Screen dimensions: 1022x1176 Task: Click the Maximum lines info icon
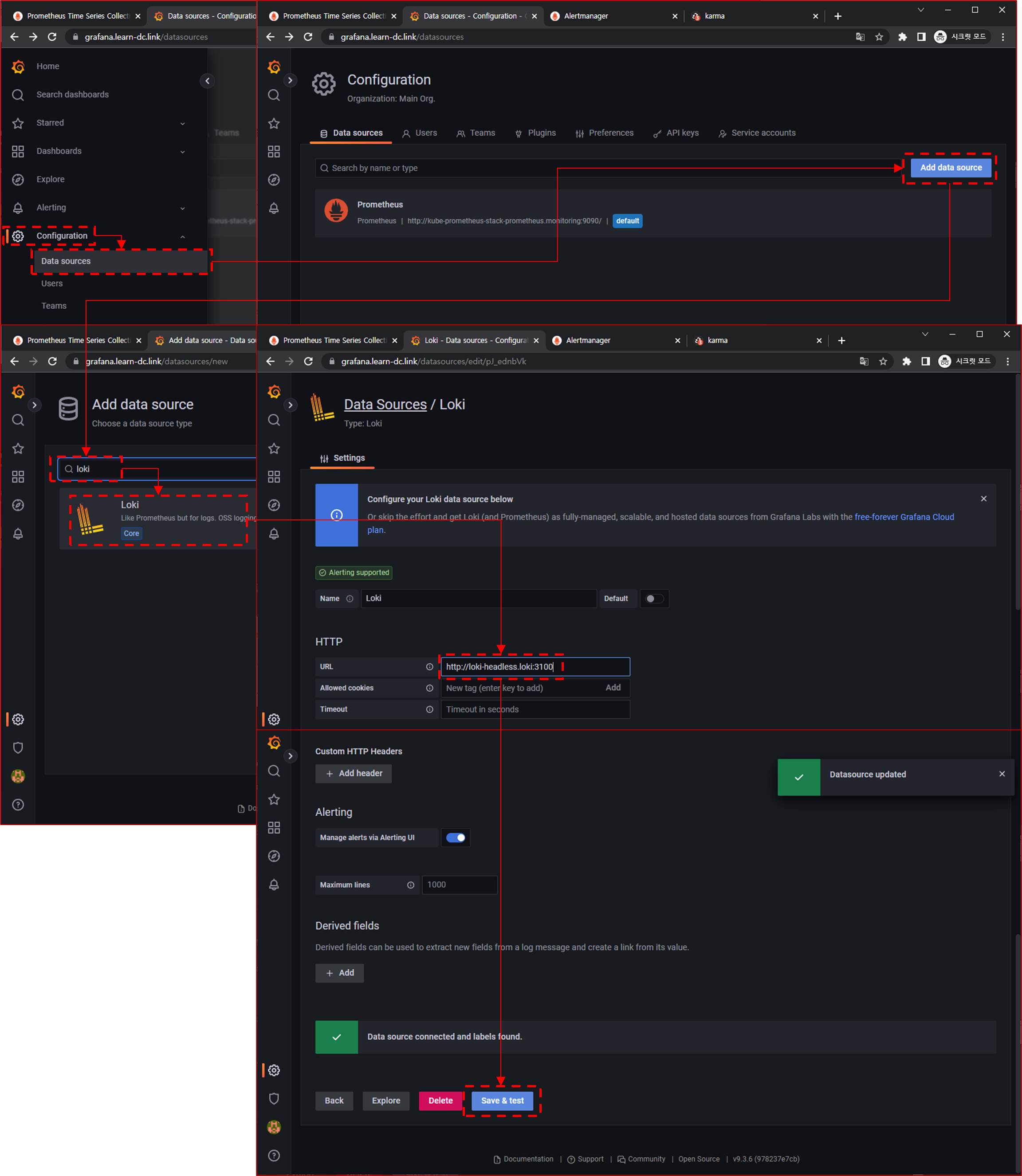click(411, 885)
